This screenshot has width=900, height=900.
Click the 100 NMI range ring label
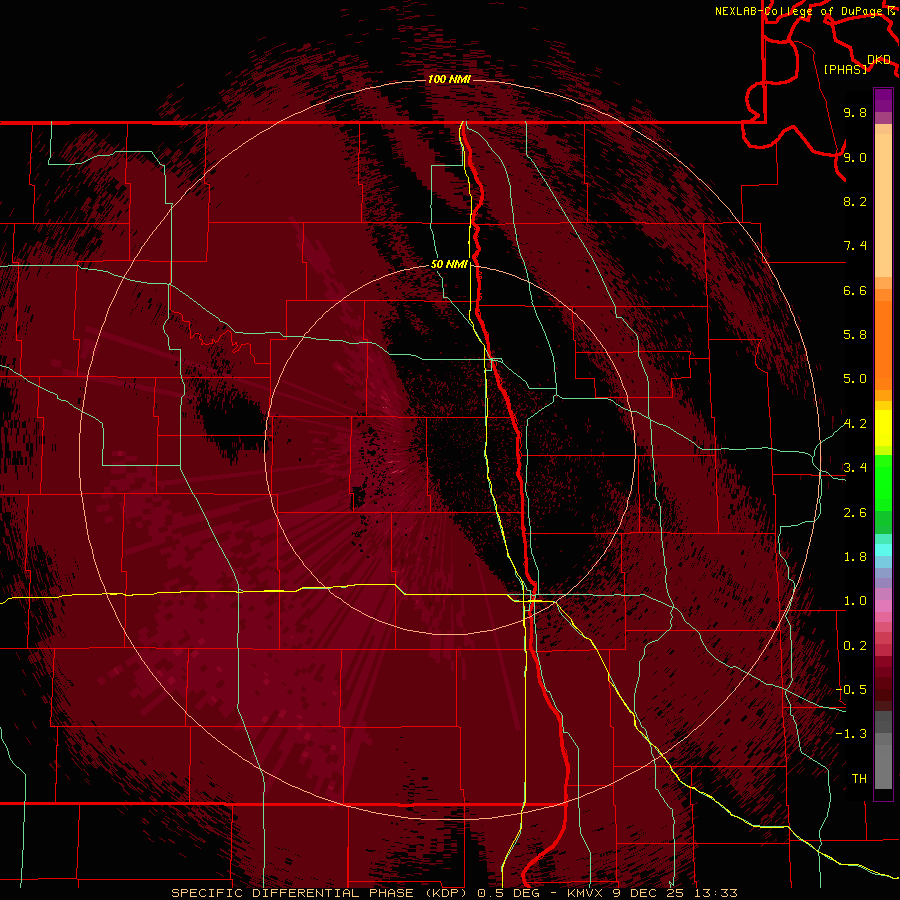point(449,79)
